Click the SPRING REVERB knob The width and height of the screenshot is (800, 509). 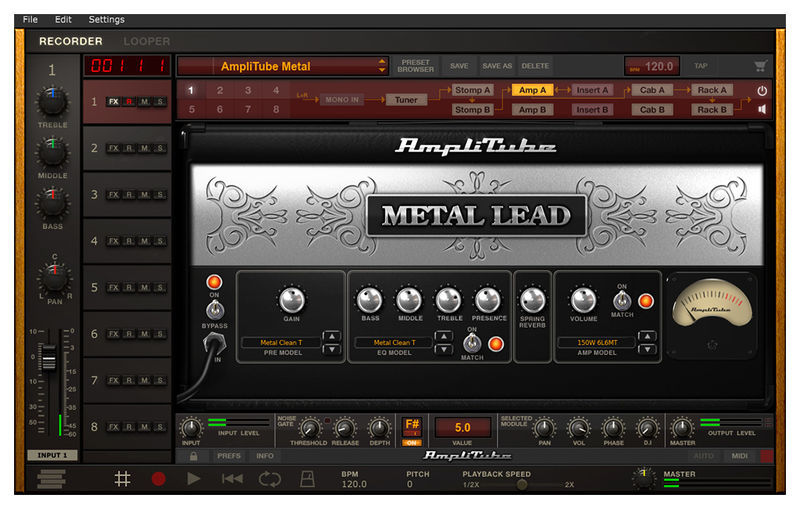[x=532, y=300]
